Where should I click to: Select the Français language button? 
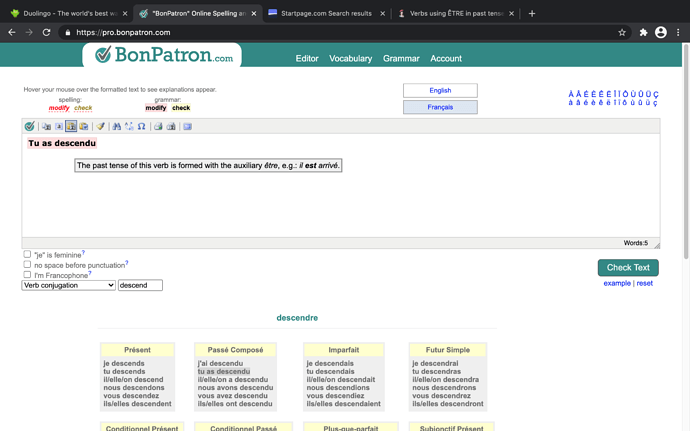[440, 107]
